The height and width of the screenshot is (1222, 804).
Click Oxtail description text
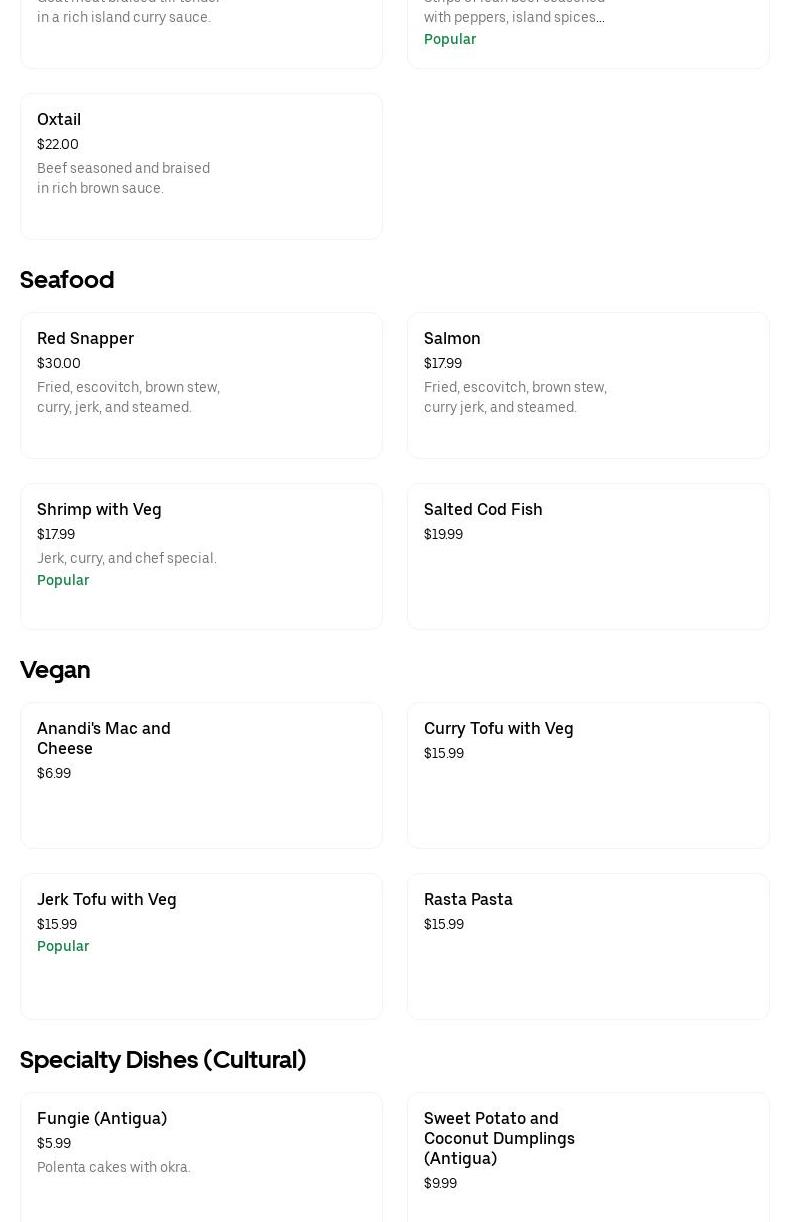(123, 178)
